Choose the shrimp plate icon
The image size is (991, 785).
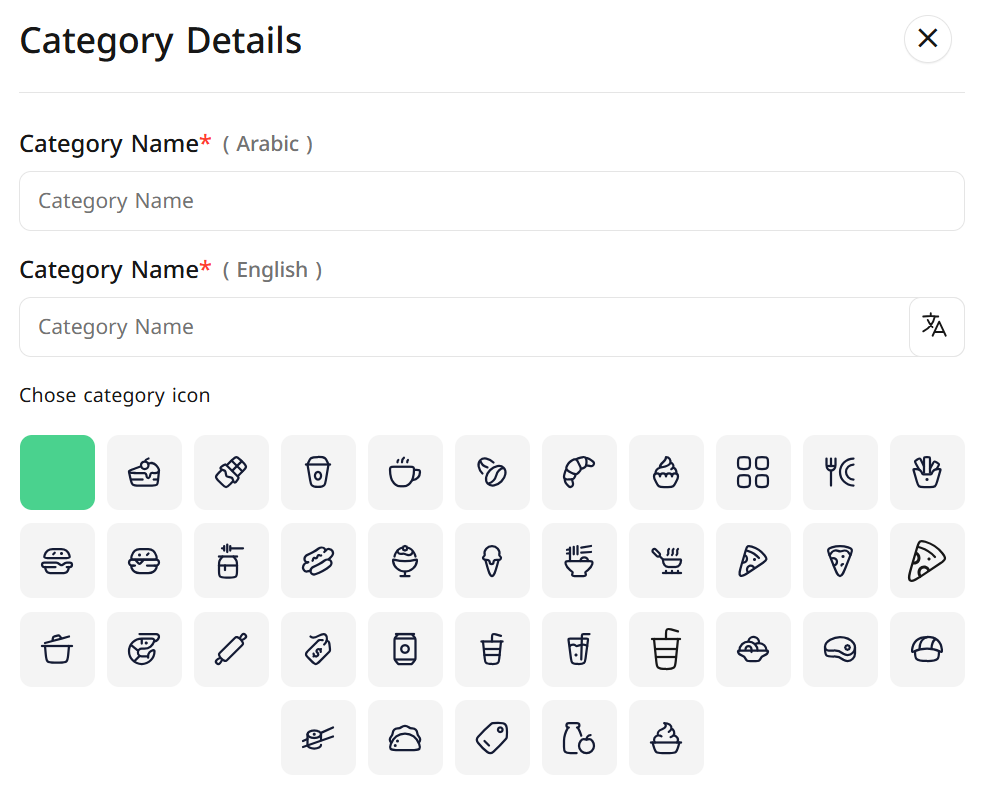tap(144, 649)
